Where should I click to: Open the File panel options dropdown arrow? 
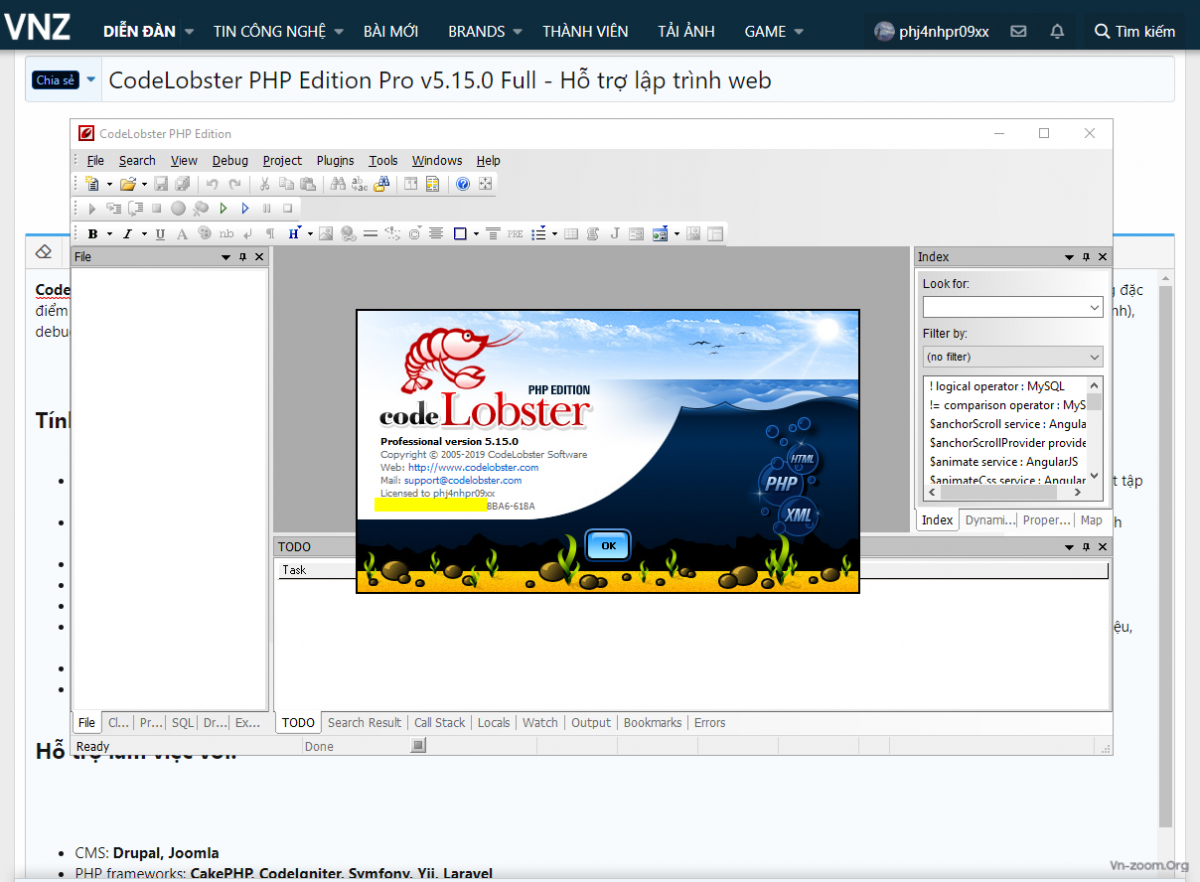click(x=226, y=257)
